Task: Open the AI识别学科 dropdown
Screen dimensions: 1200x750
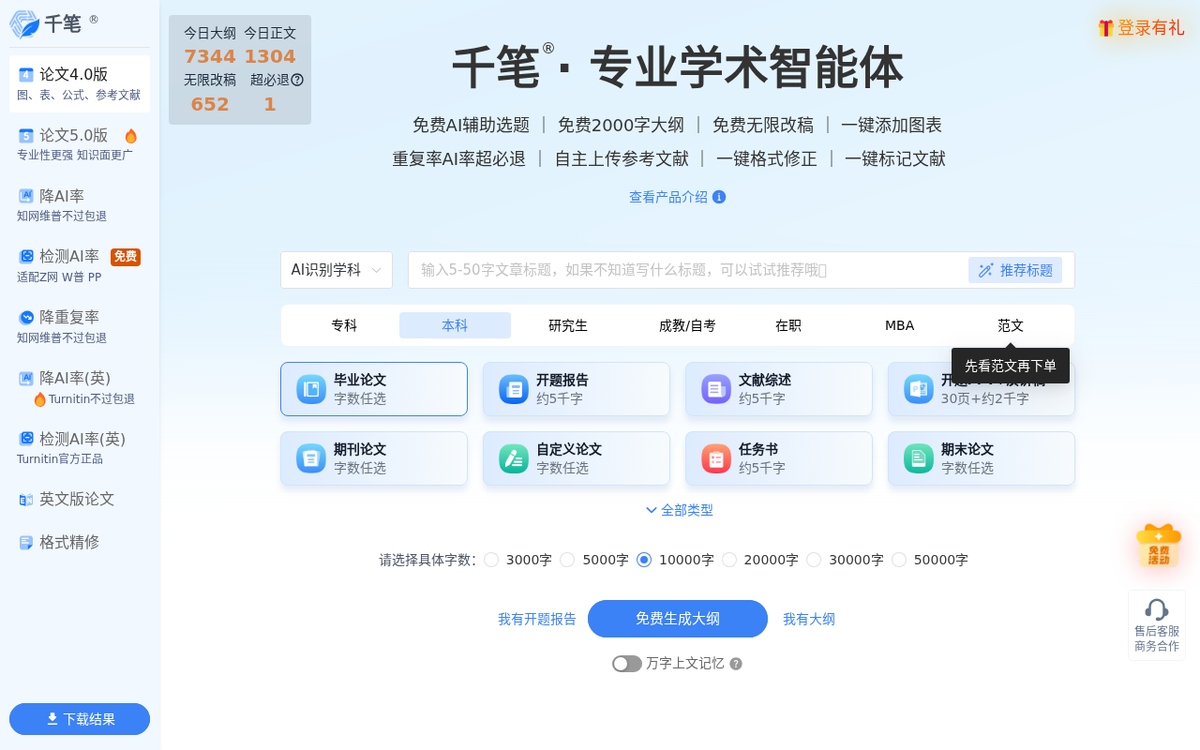Action: point(336,270)
